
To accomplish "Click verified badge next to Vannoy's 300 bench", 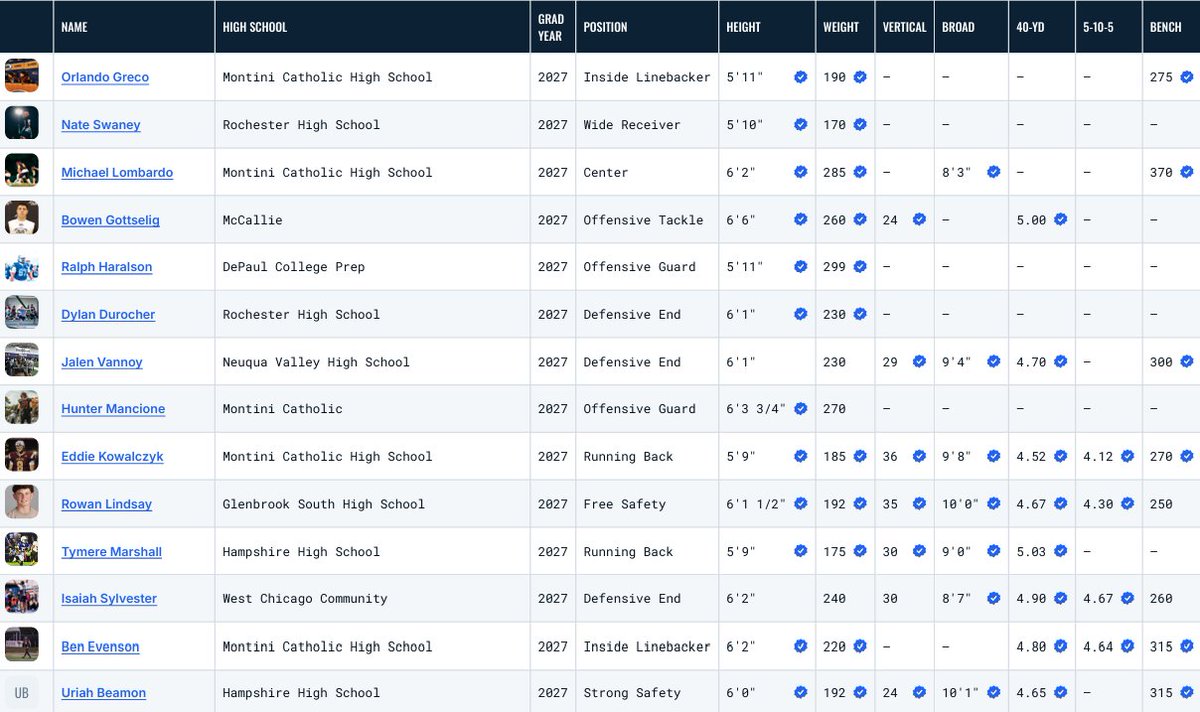I will pyautogui.click(x=1186, y=362).
